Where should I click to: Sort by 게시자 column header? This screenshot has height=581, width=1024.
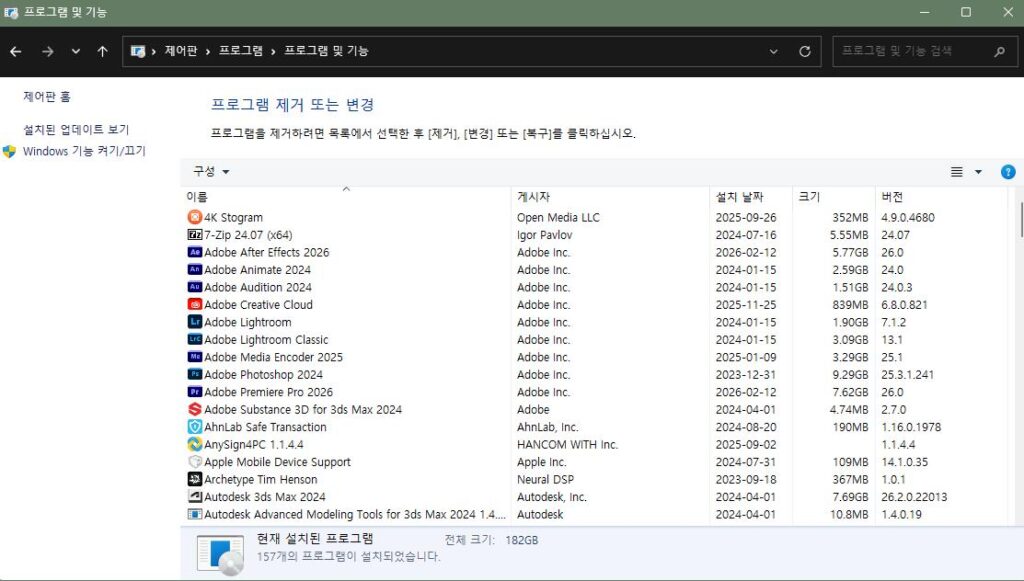[610, 196]
